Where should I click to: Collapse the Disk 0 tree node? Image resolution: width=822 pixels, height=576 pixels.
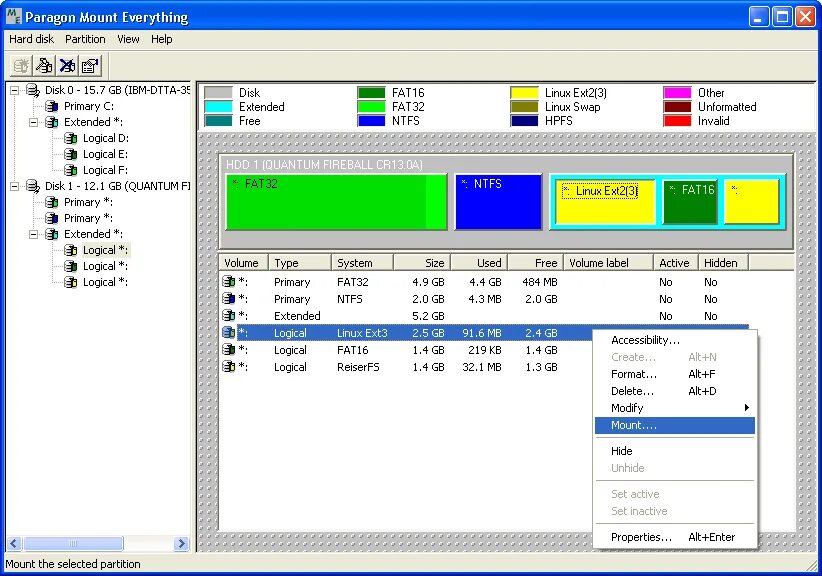tap(15, 90)
